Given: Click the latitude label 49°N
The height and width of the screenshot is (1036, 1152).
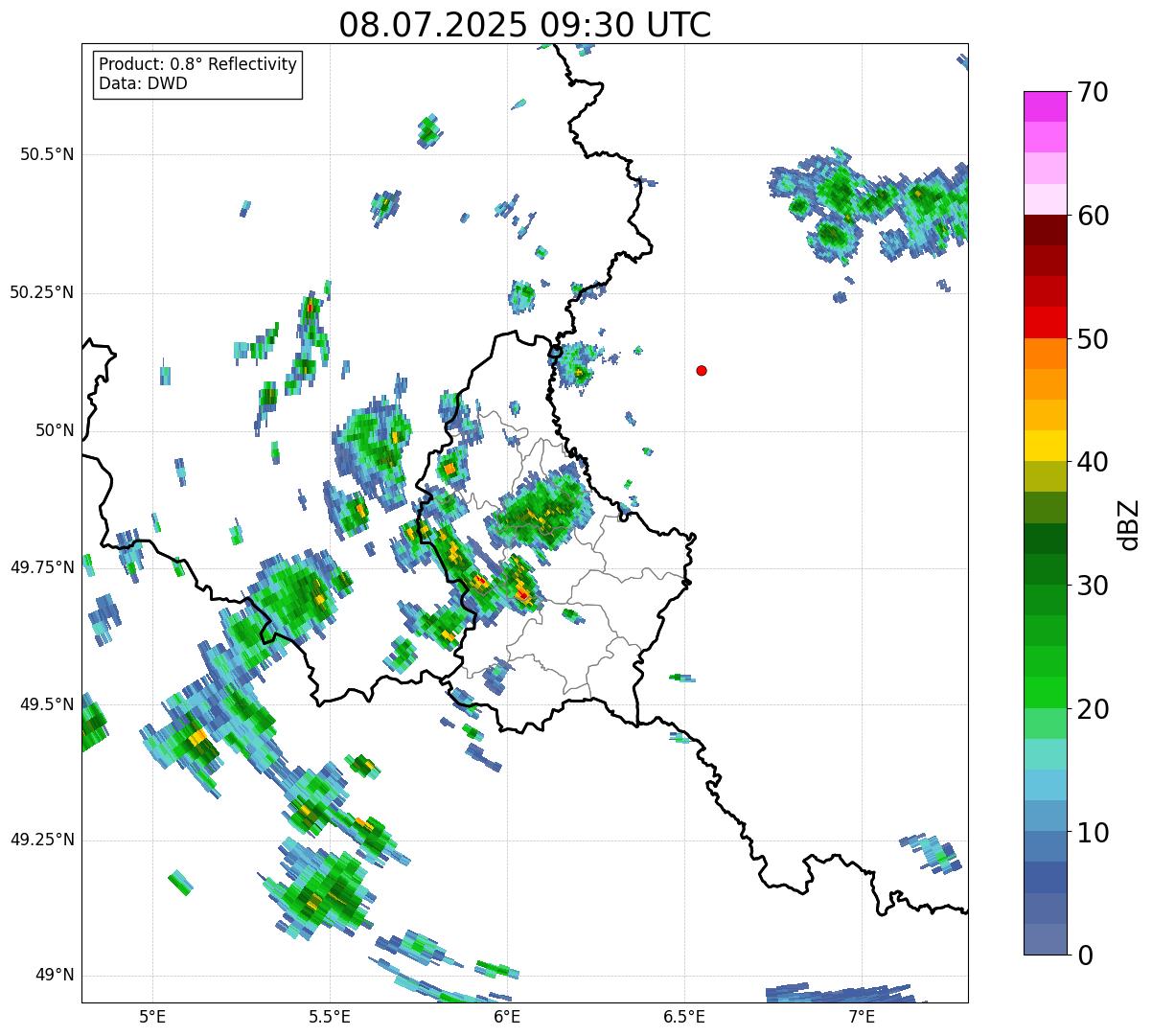Looking at the screenshot, I should click(55, 976).
